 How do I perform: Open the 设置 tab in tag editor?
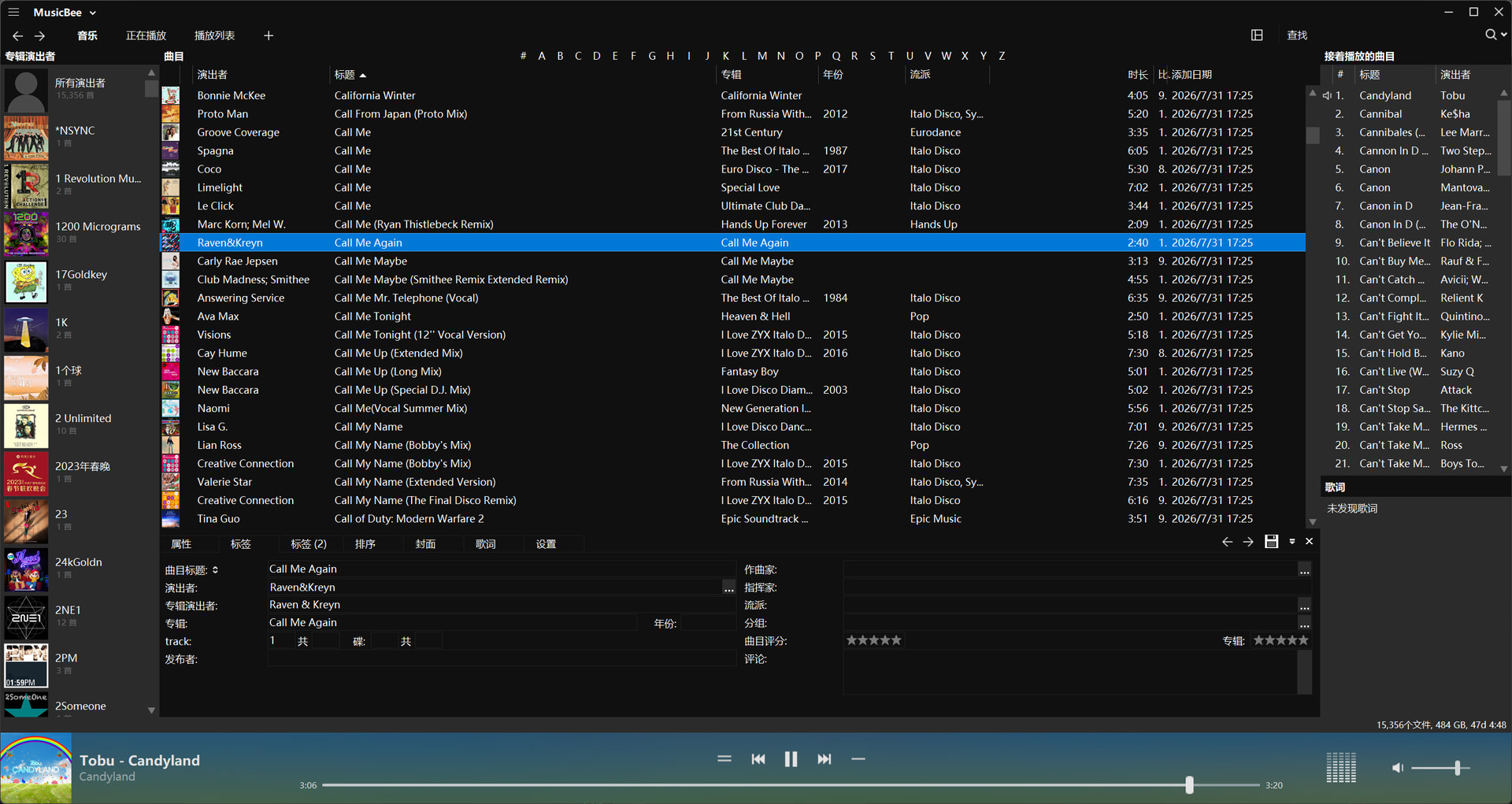(546, 544)
